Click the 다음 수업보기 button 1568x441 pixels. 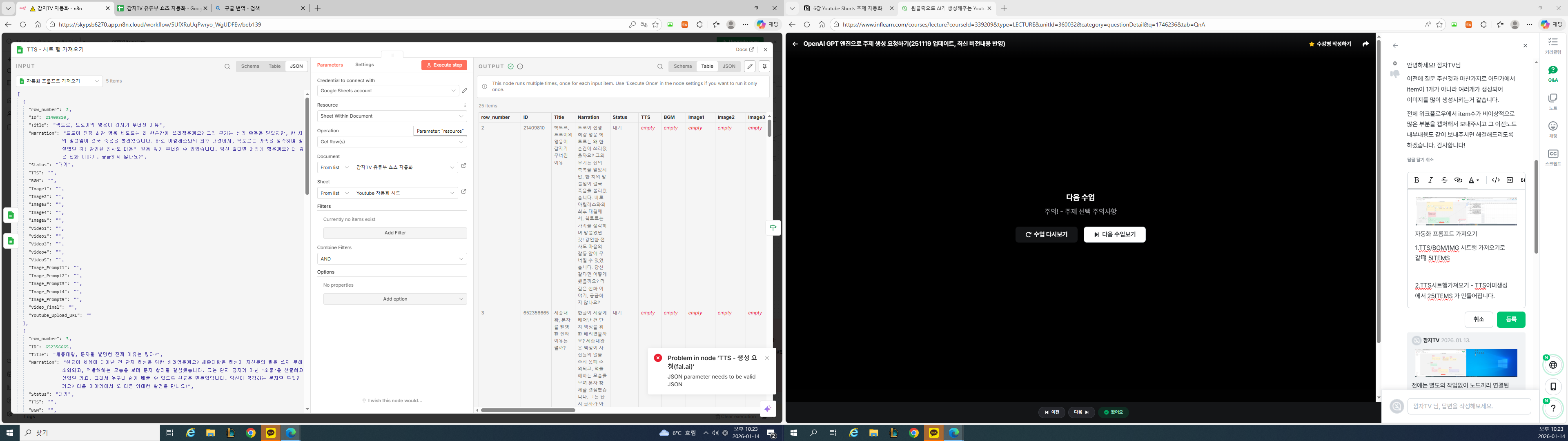1114,234
